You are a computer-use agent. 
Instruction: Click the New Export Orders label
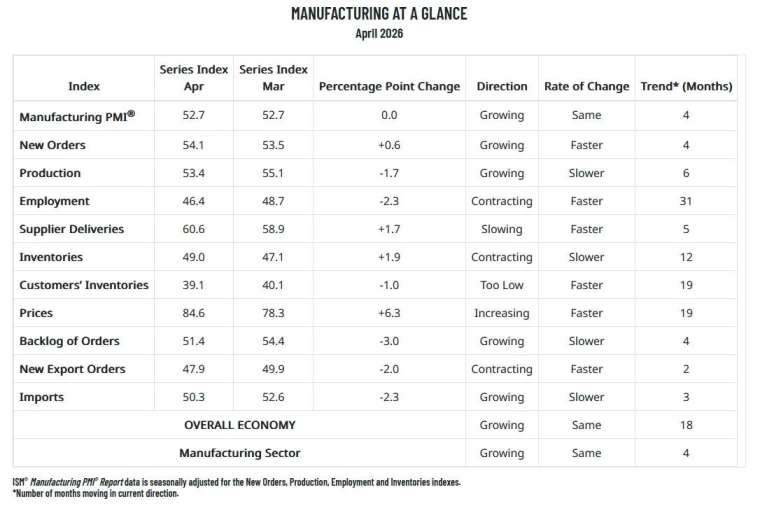pyautogui.click(x=72, y=369)
